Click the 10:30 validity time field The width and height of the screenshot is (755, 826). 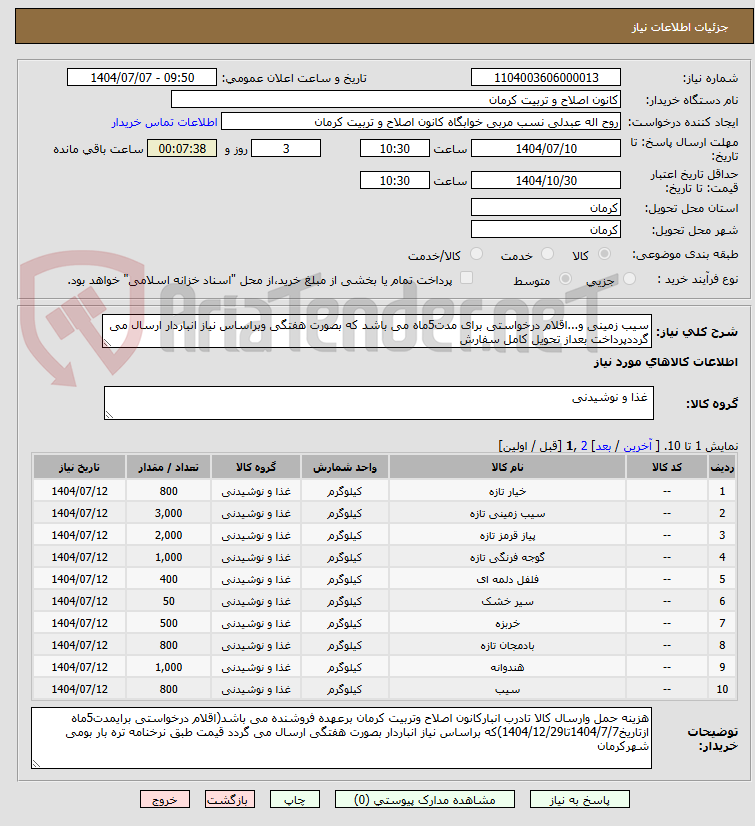pos(395,181)
